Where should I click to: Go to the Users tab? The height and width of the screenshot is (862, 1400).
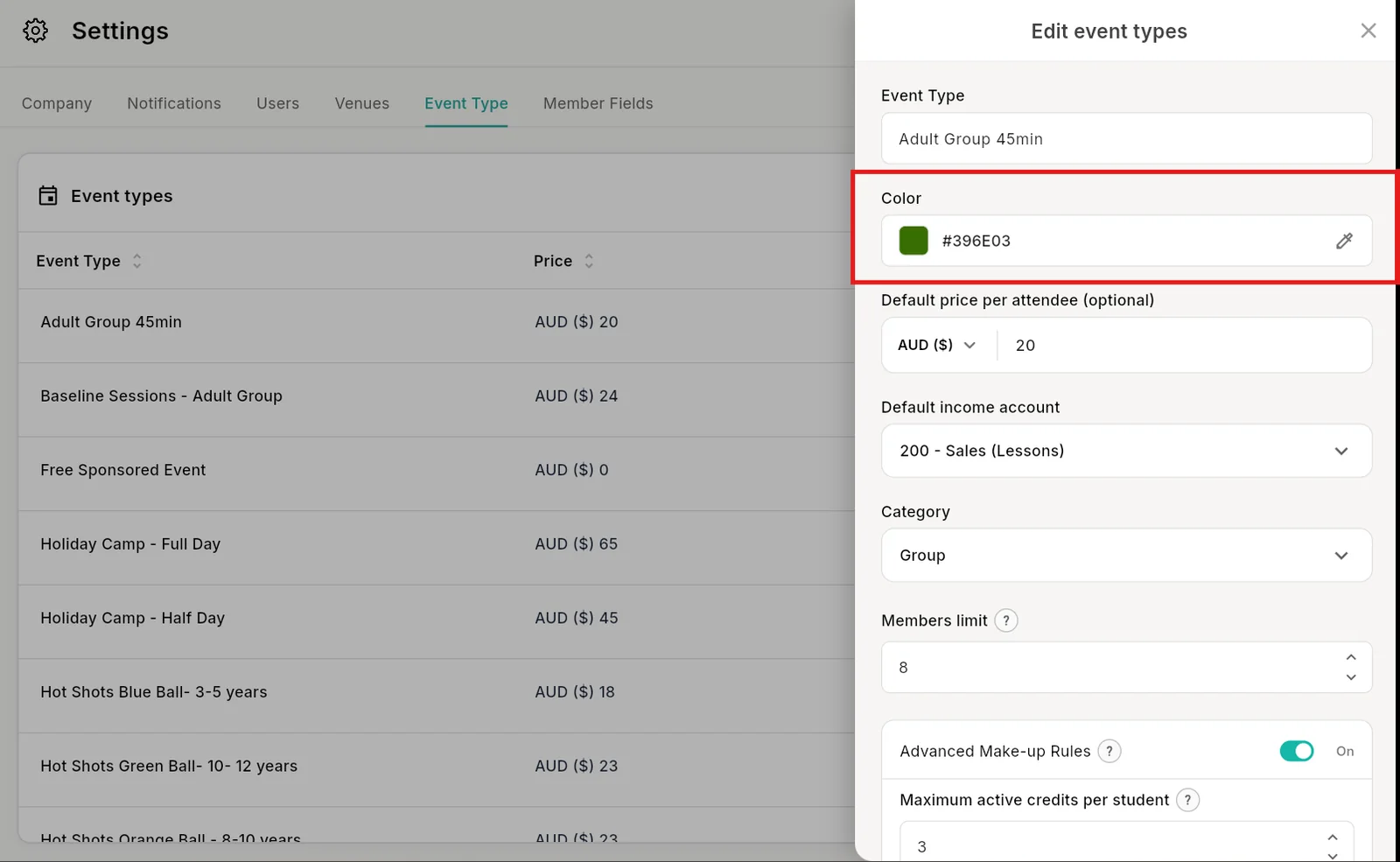coord(277,103)
